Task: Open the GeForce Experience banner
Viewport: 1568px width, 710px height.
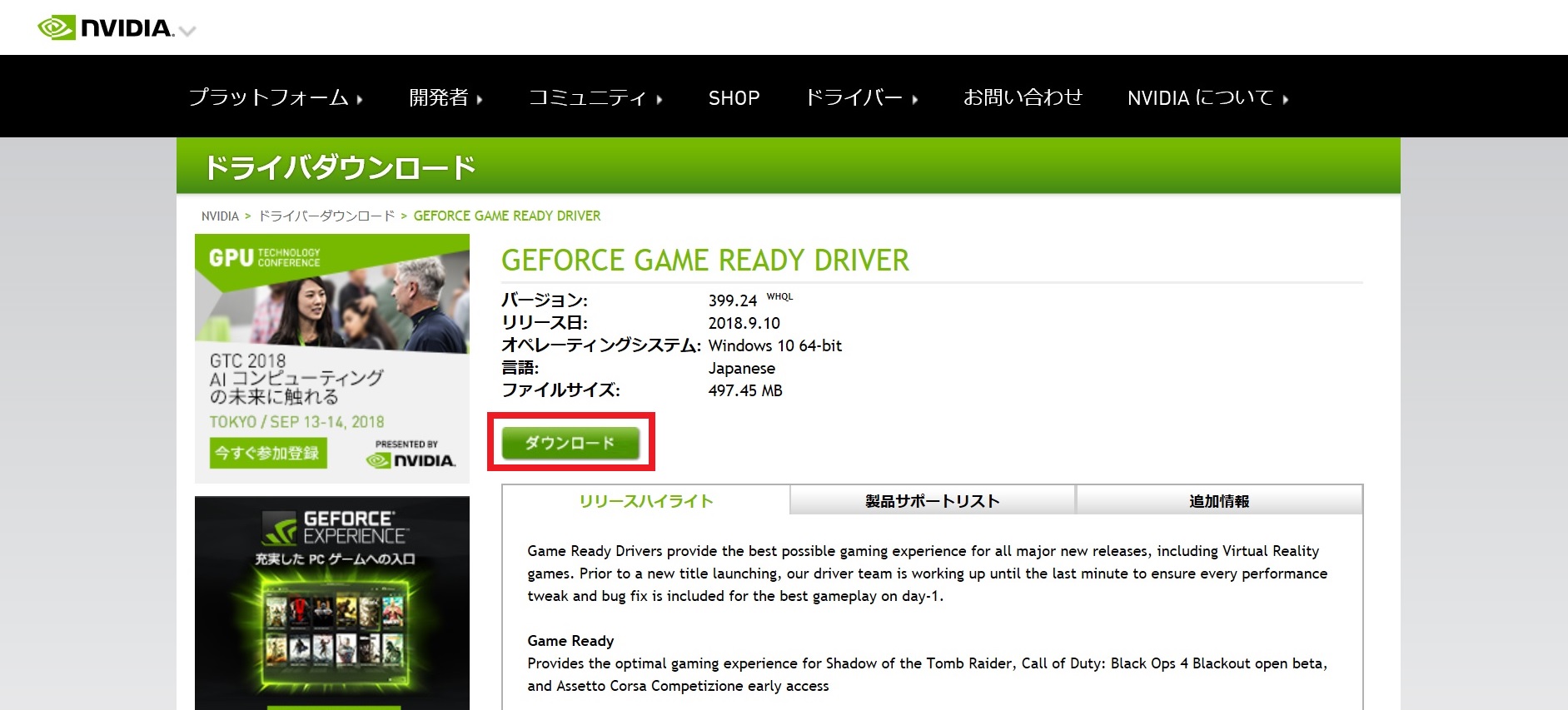Action: coord(332,603)
